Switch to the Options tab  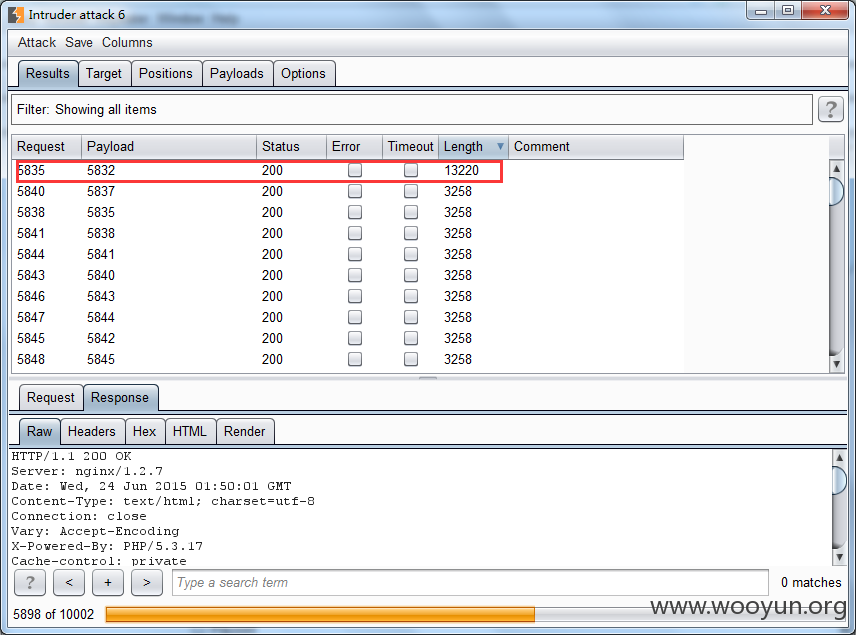click(303, 74)
